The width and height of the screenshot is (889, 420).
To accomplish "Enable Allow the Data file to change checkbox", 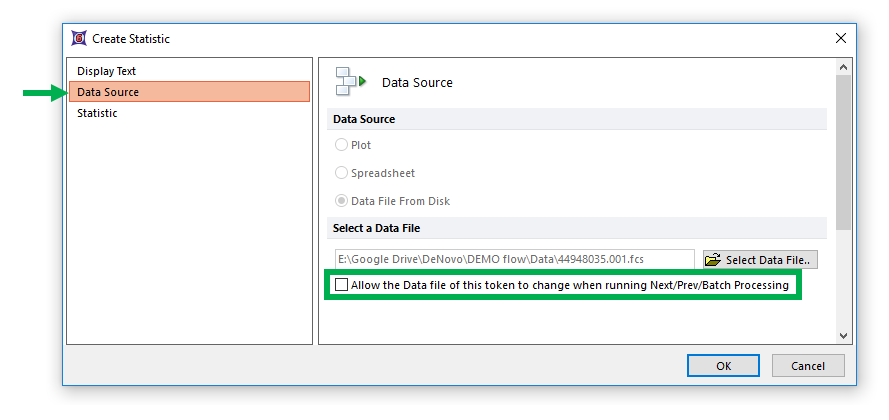I will (342, 285).
